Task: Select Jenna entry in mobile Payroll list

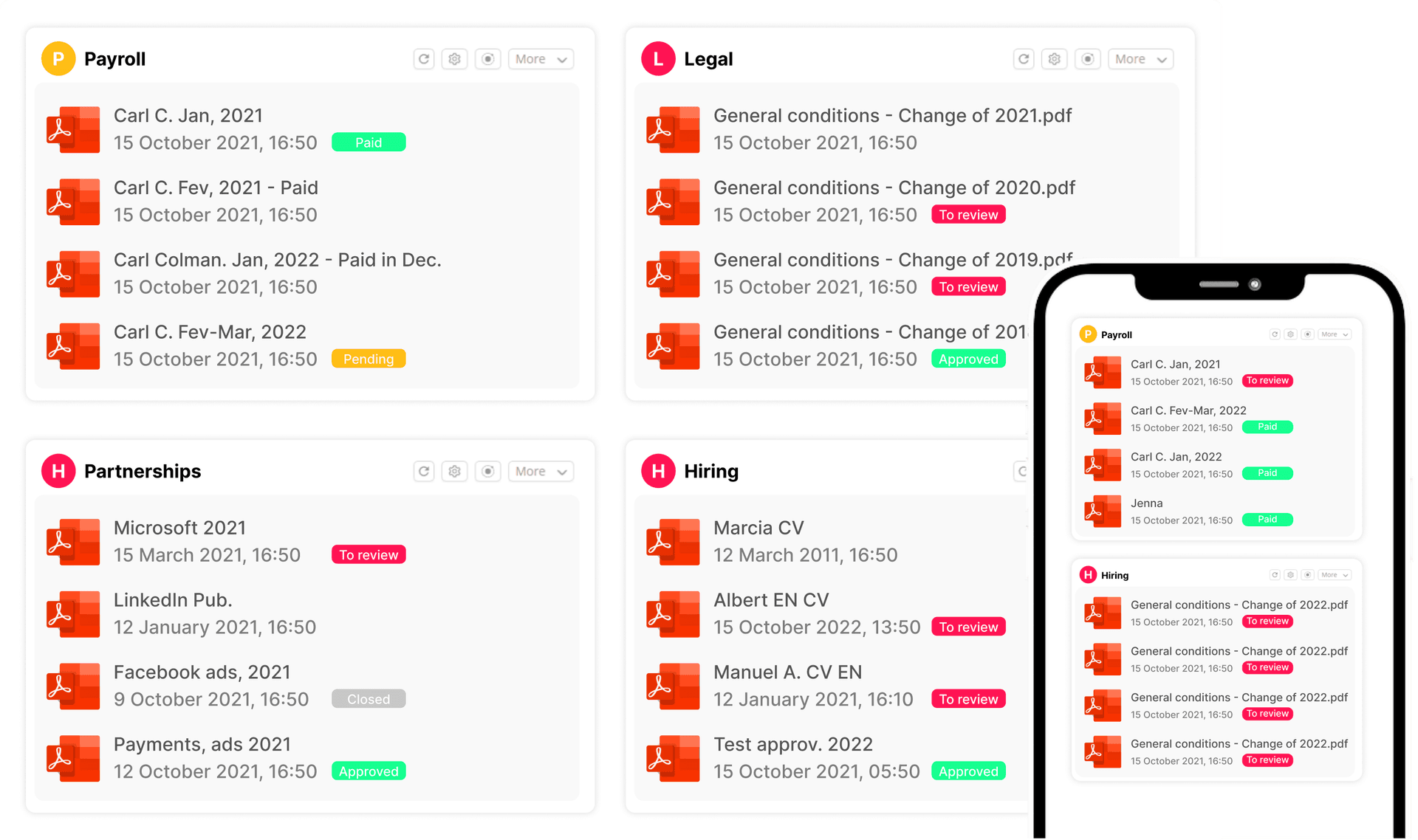Action: pyautogui.click(x=1146, y=503)
